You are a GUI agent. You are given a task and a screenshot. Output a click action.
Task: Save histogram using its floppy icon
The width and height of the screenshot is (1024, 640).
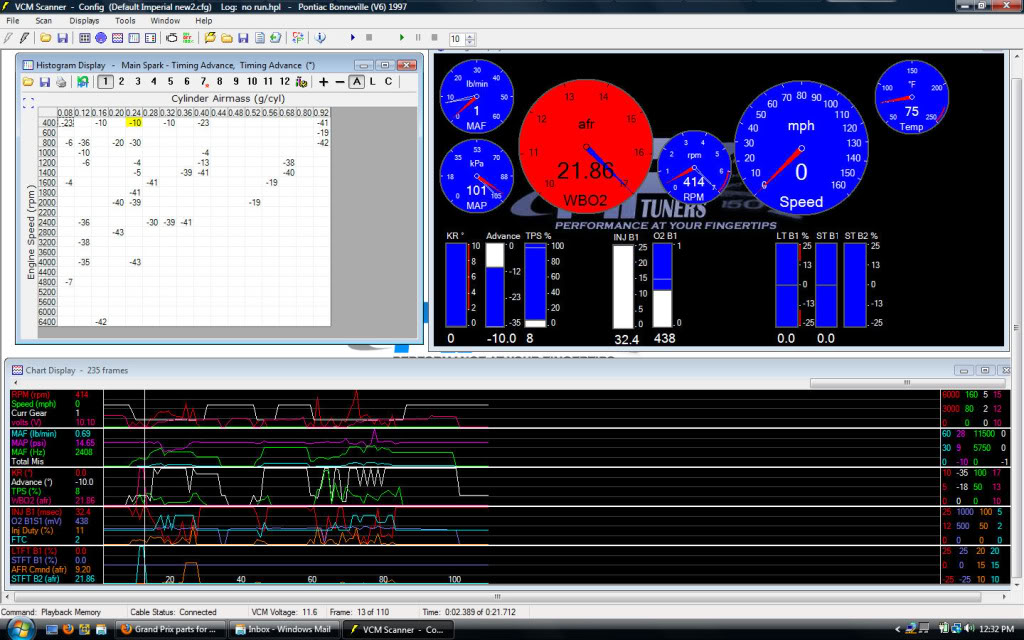(x=44, y=82)
